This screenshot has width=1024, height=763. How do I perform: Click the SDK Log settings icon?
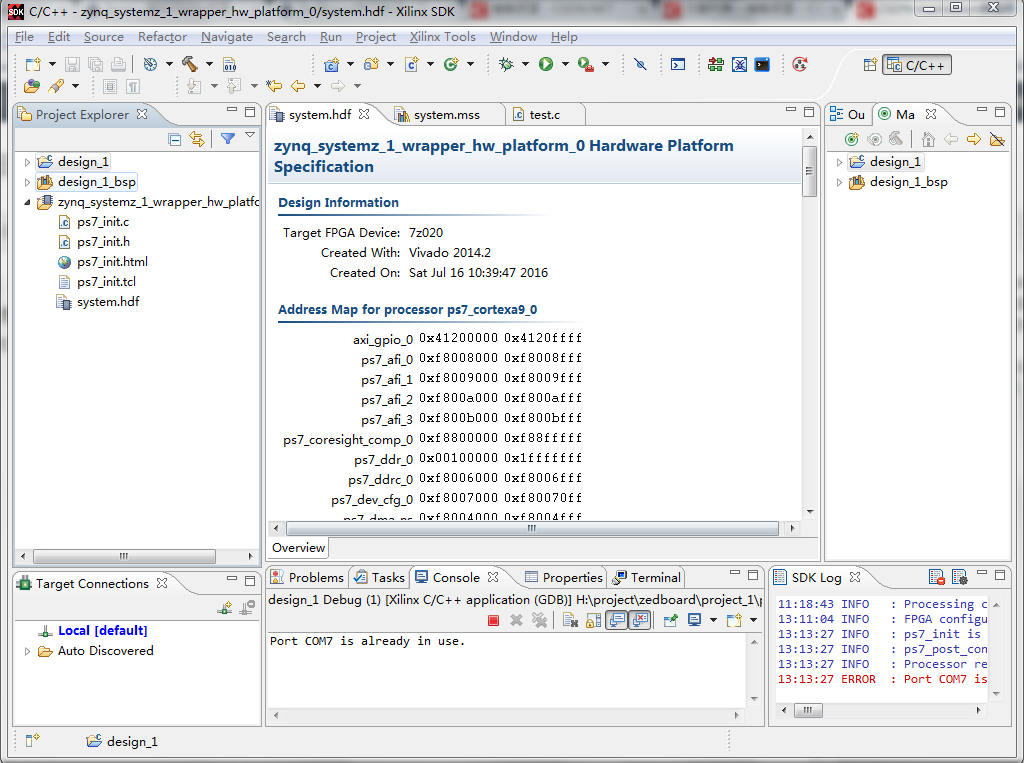pos(959,577)
